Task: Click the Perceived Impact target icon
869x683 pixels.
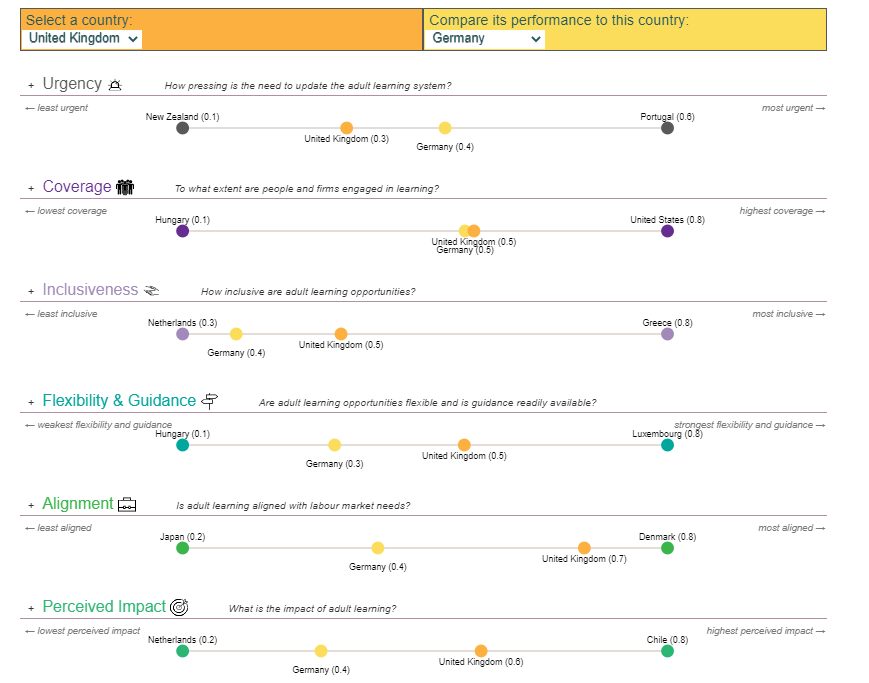Action: tap(179, 607)
